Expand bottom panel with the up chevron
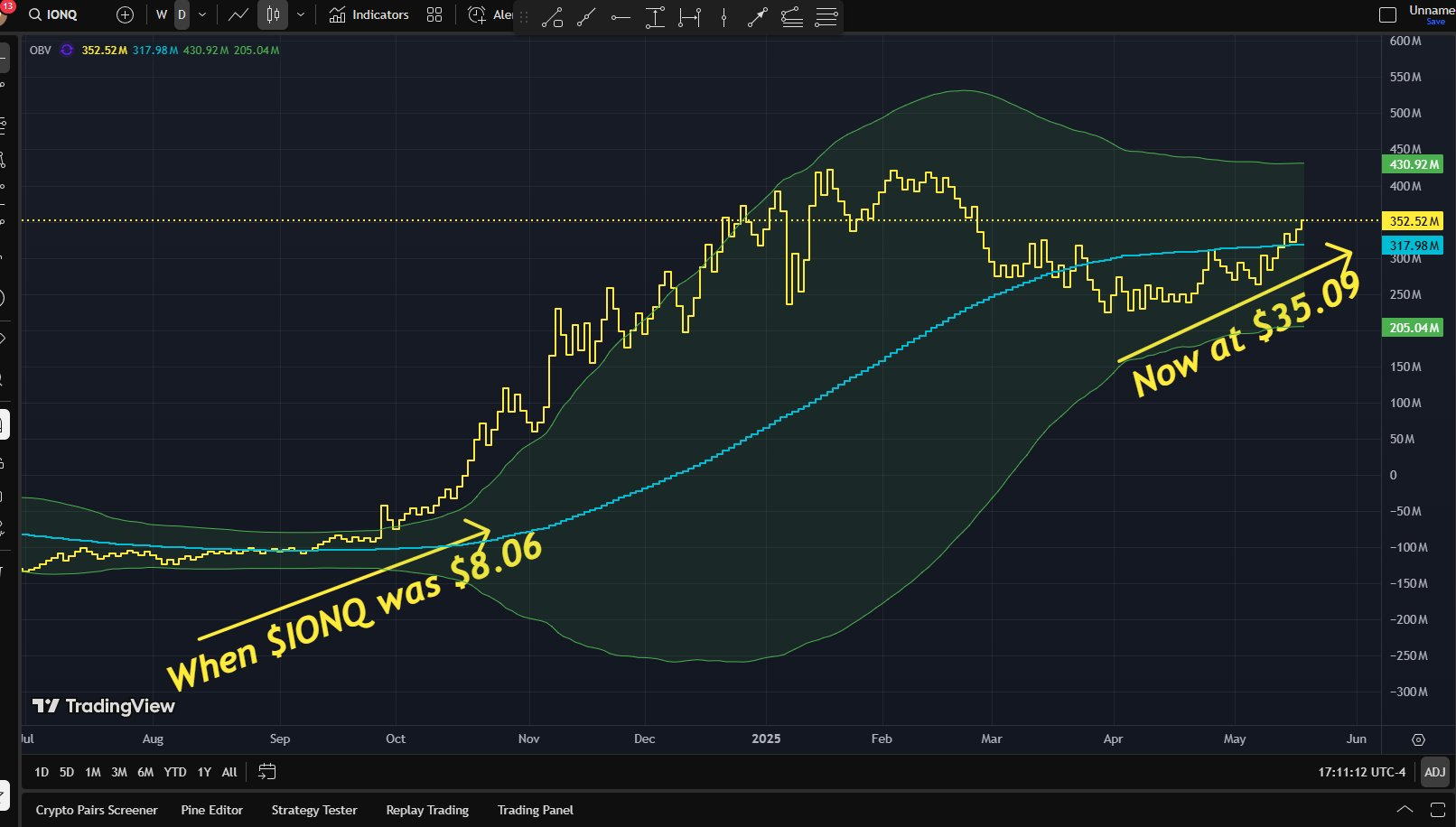The image size is (1456, 827). [x=1405, y=810]
